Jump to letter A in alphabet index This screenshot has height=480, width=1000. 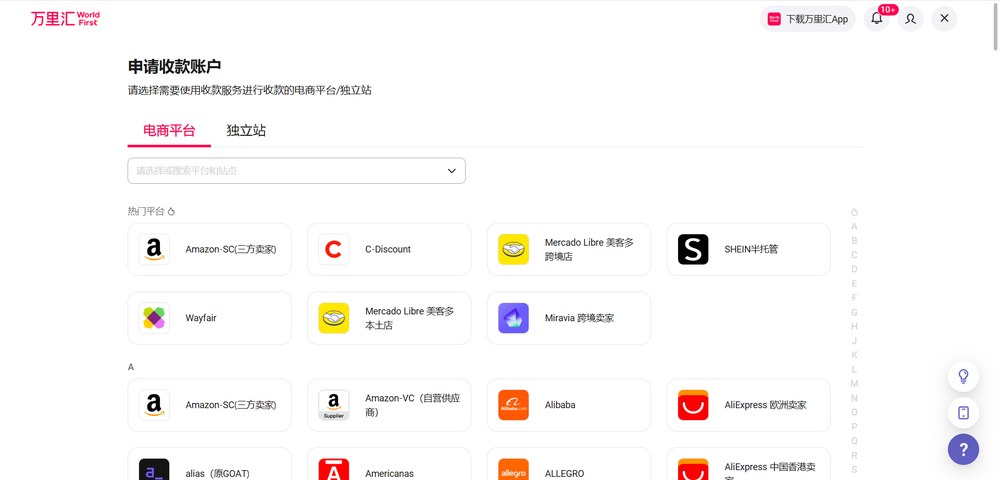tap(854, 226)
